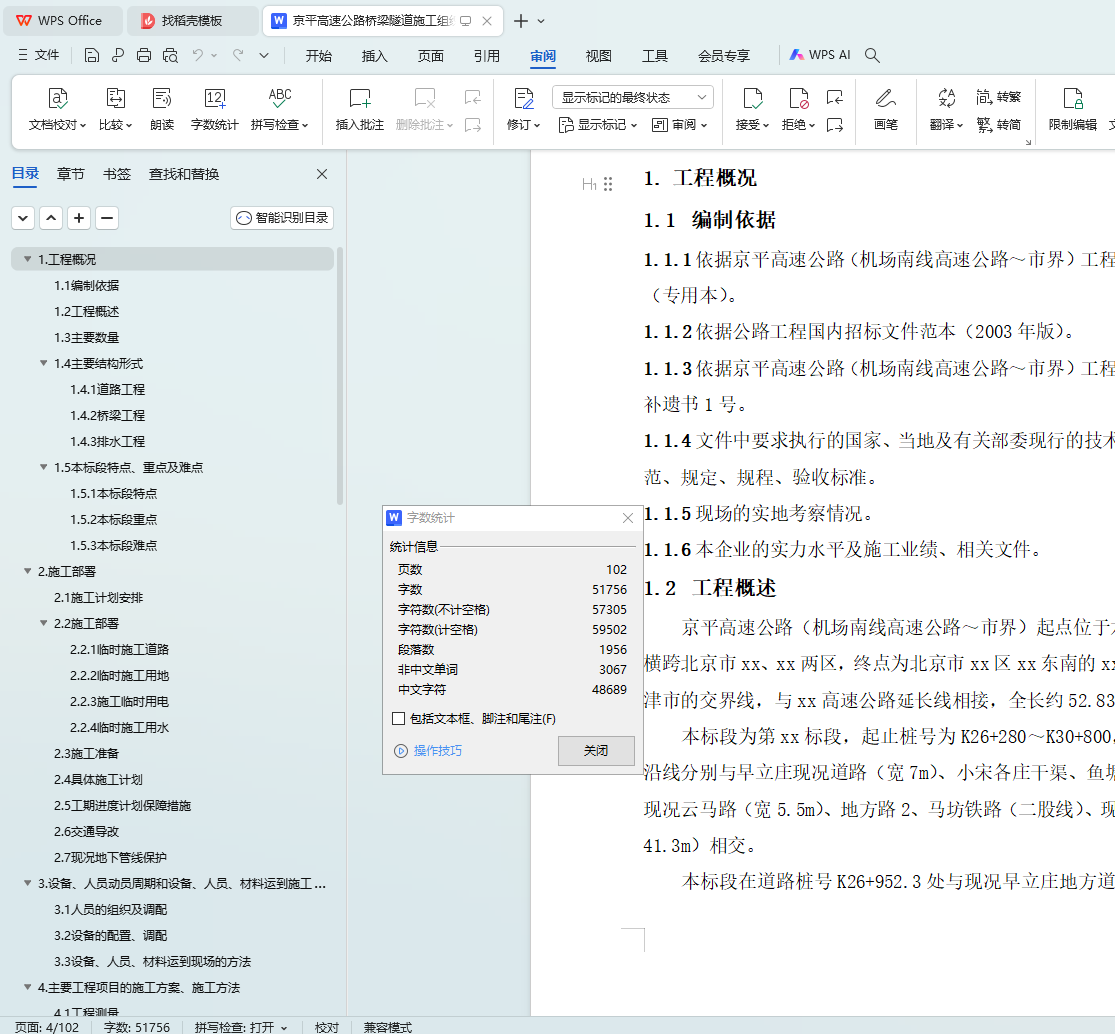Switch to the 书签 panel tab
The image size is (1115, 1034).
coord(117,174)
